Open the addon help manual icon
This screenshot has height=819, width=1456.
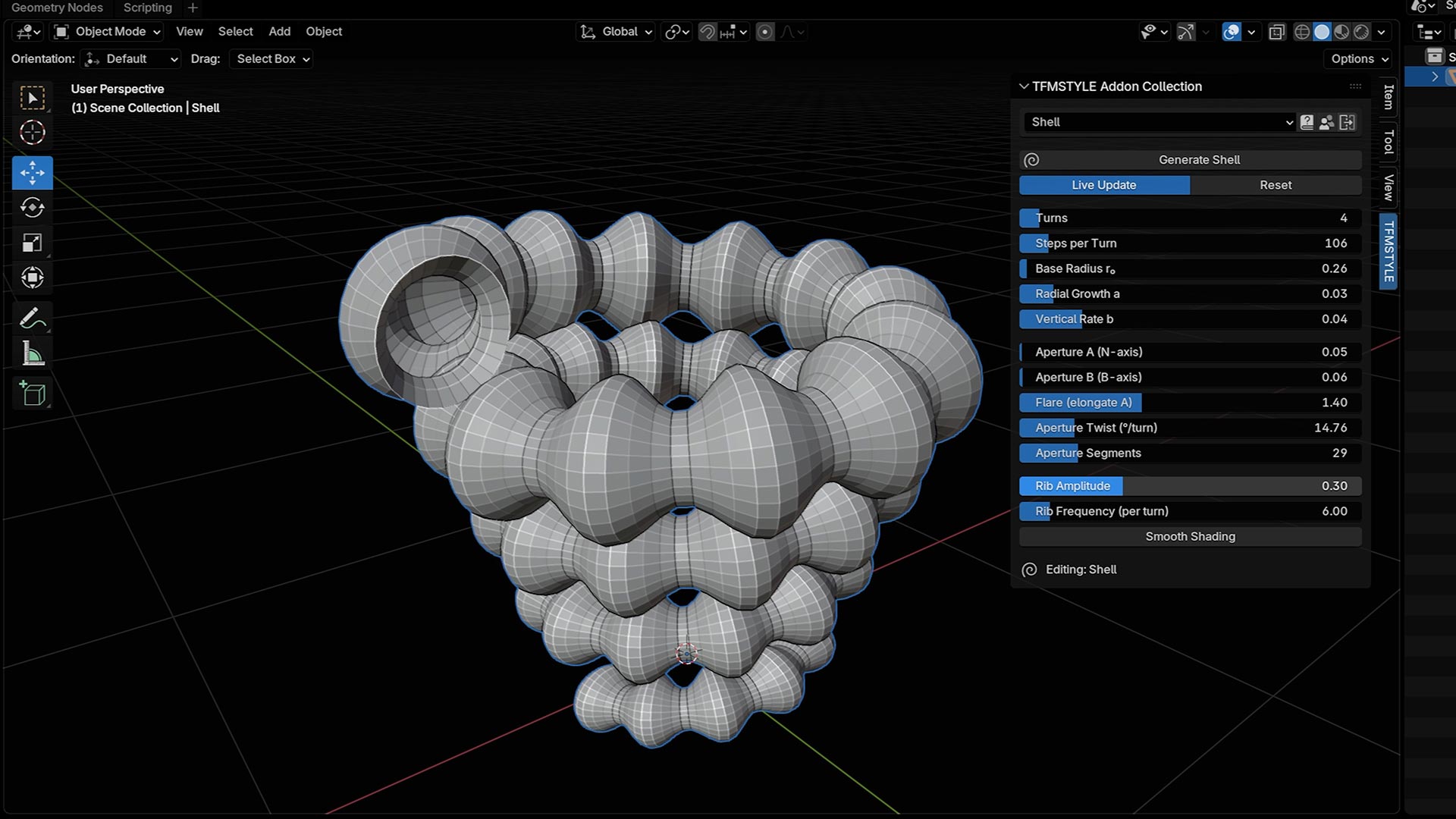click(x=1307, y=122)
